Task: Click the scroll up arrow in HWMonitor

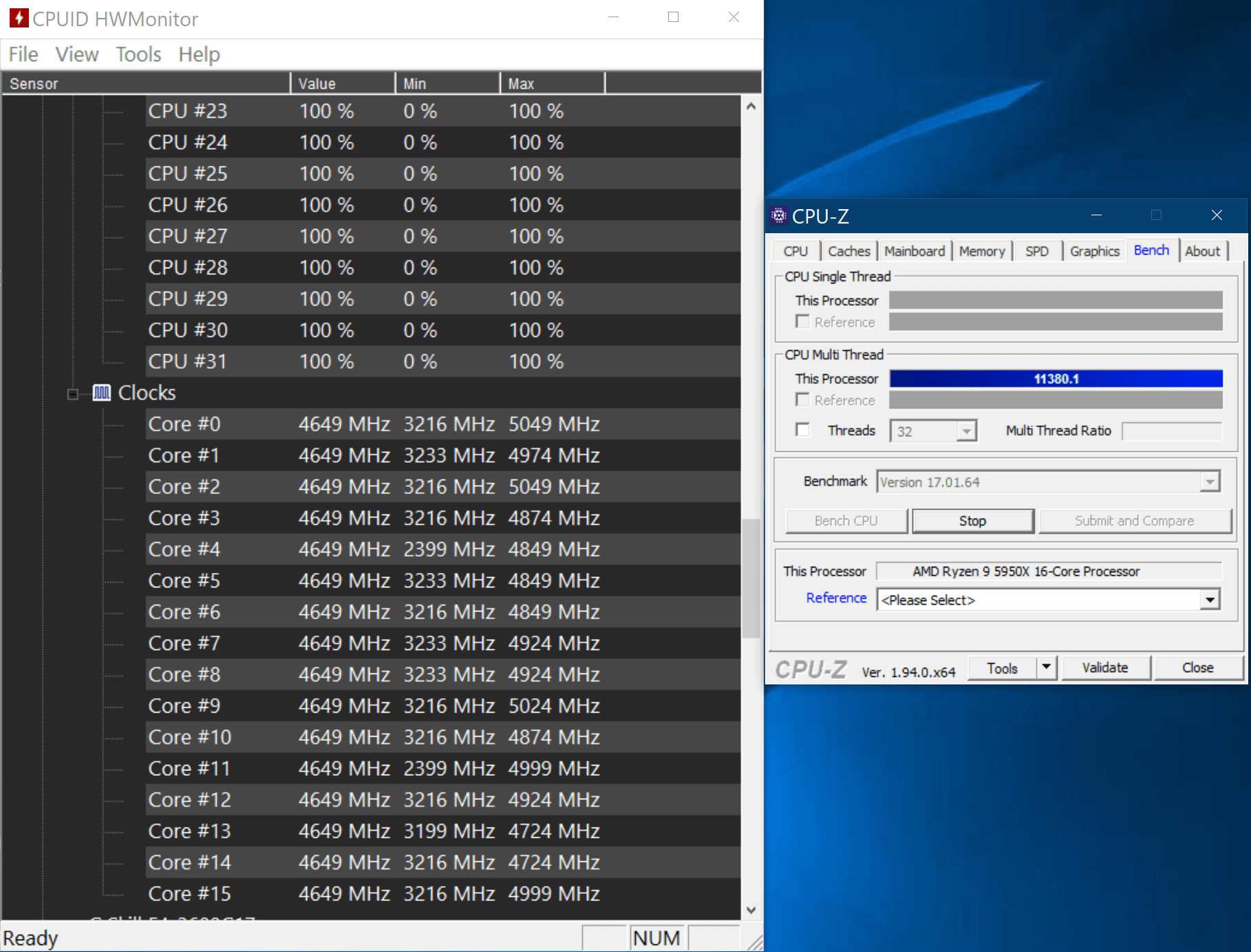Action: 751,106
